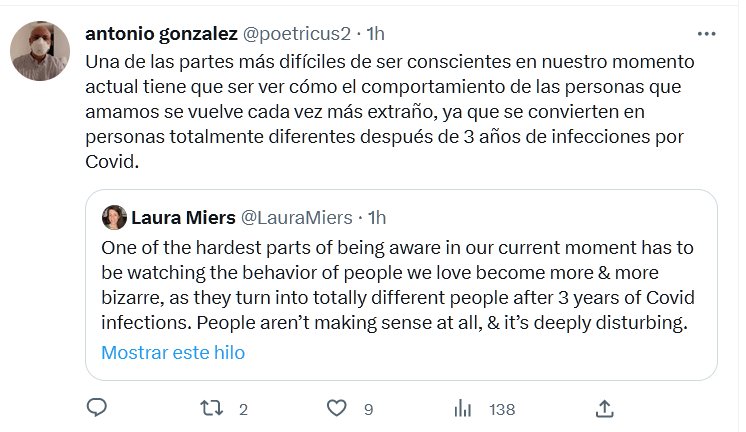Viewport: 746px width, 432px height.
Task: Click the Laura Miers display name
Action: click(x=180, y=217)
